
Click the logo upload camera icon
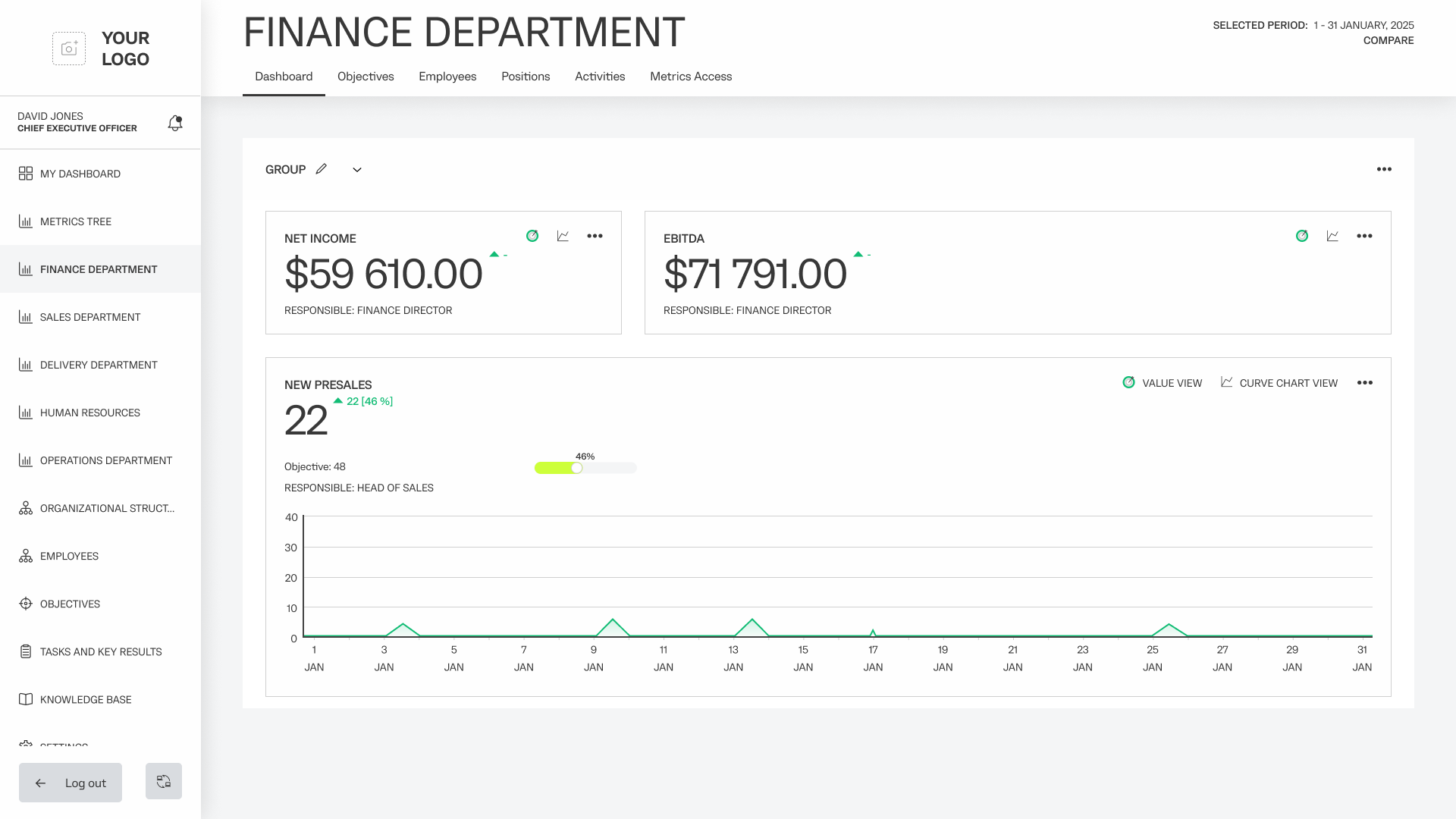click(69, 49)
